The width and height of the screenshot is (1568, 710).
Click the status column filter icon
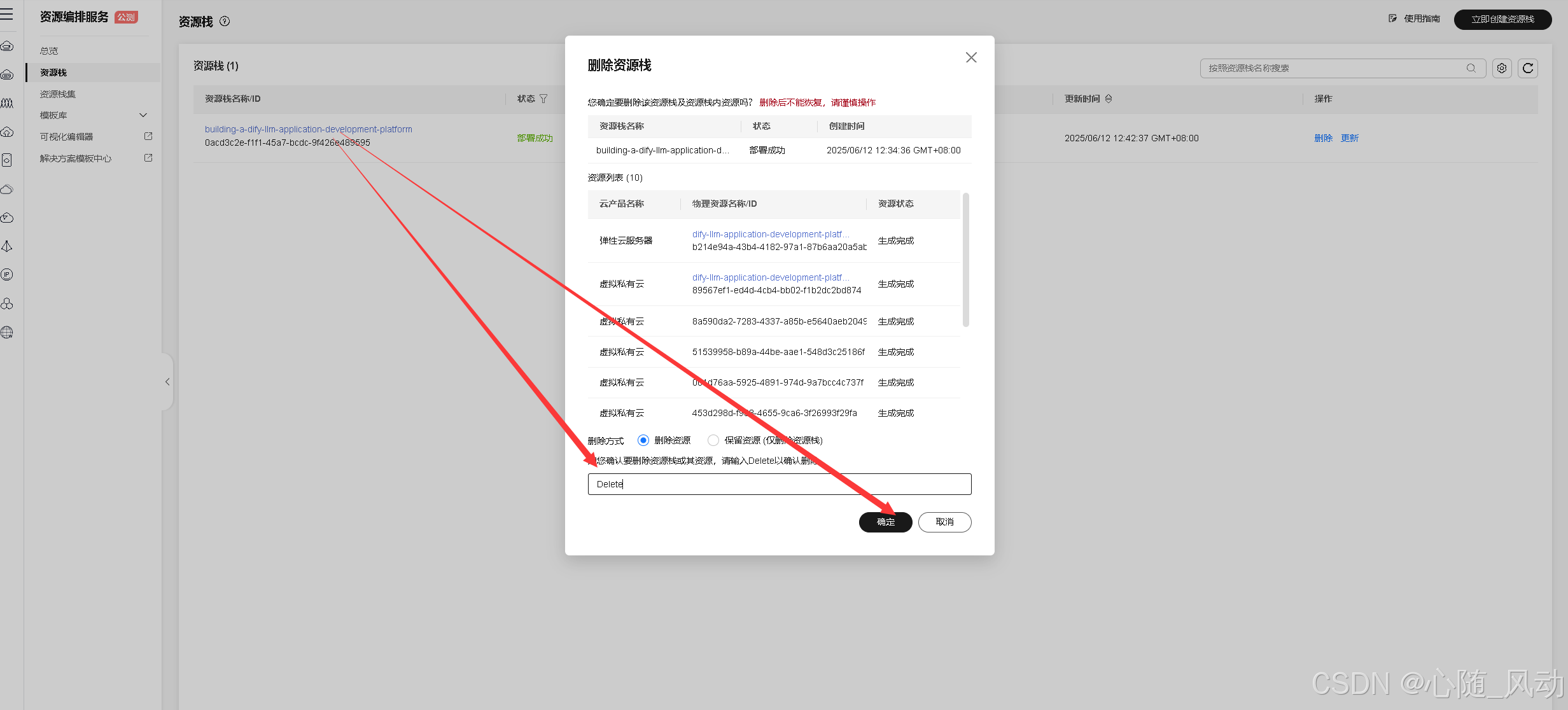[x=543, y=99]
